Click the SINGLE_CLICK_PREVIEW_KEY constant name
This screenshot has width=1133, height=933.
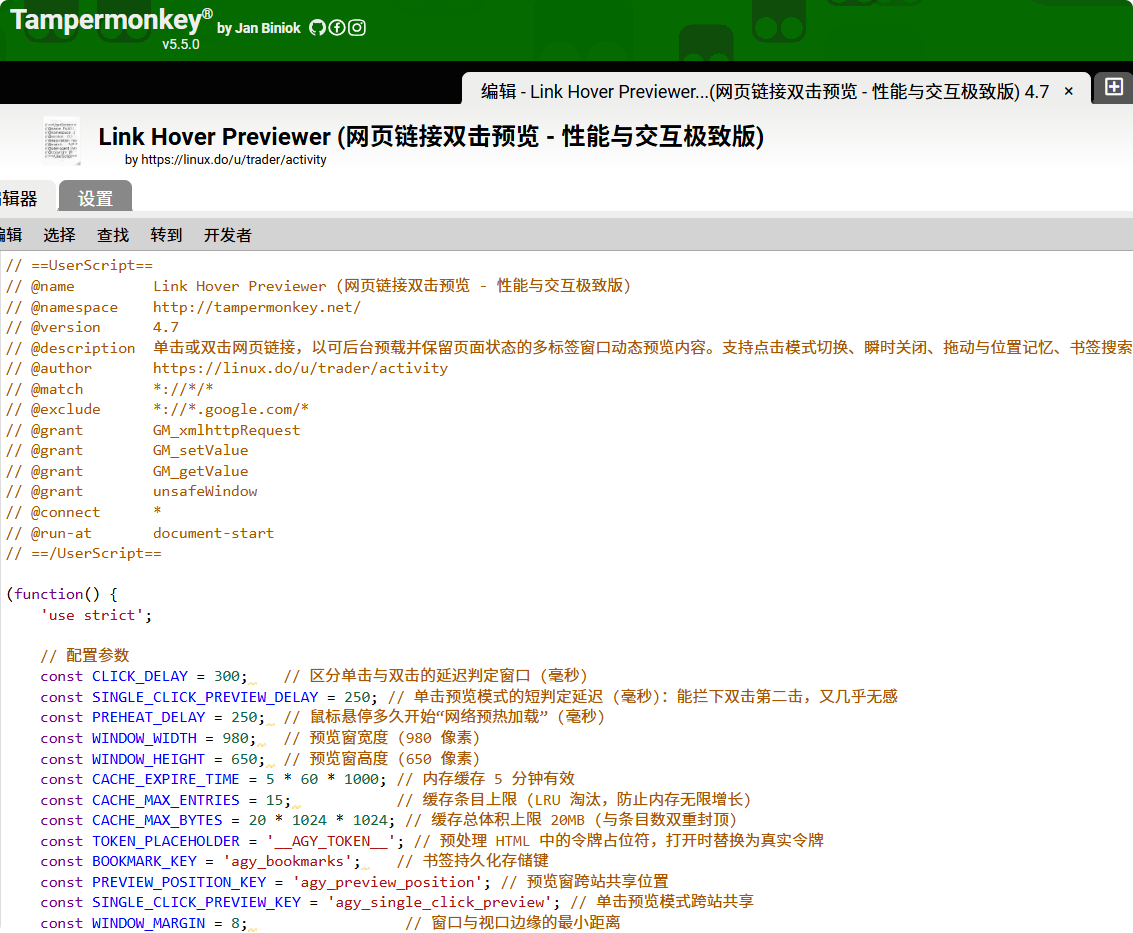point(196,903)
